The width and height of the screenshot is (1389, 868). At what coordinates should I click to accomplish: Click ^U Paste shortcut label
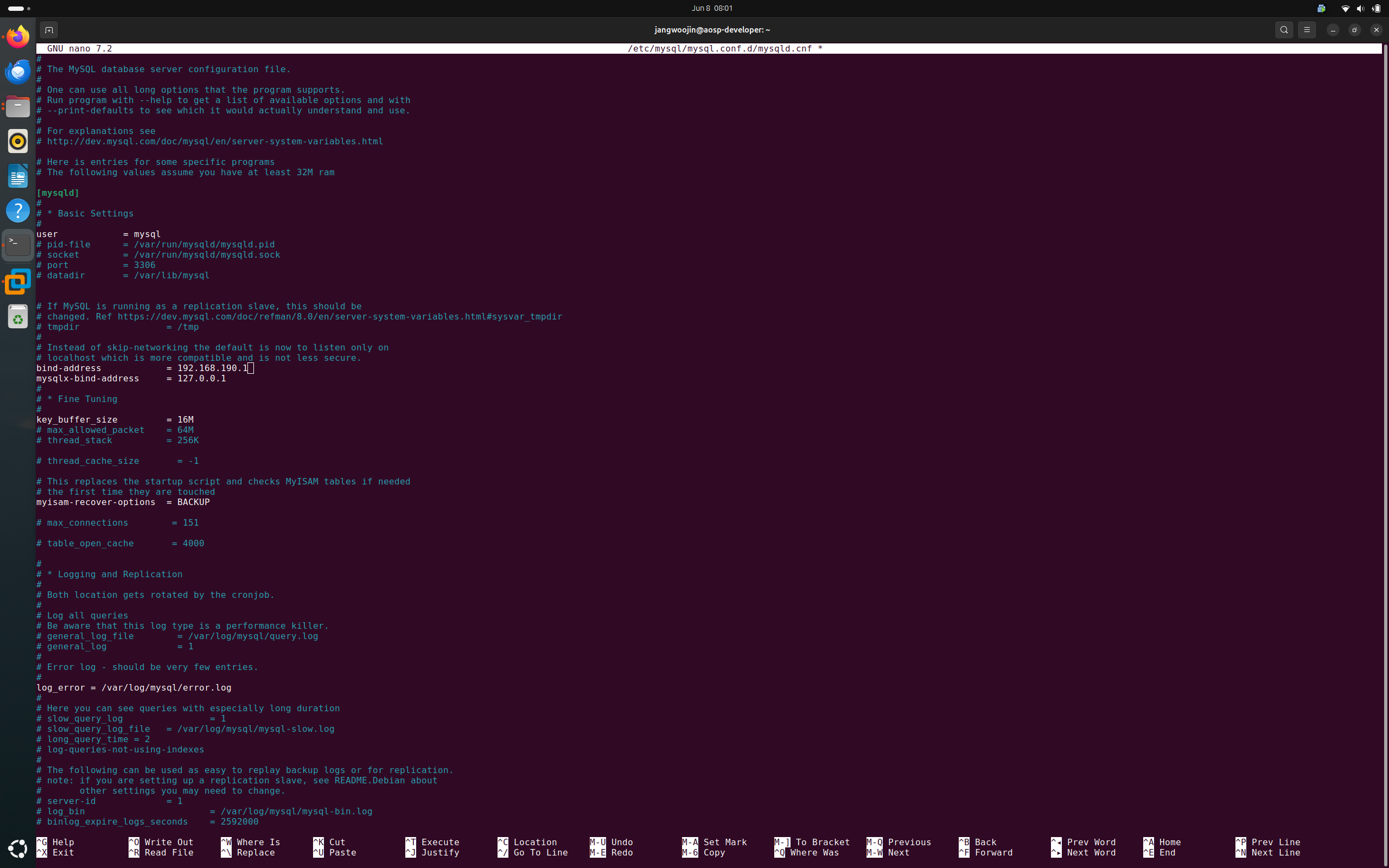point(335,852)
